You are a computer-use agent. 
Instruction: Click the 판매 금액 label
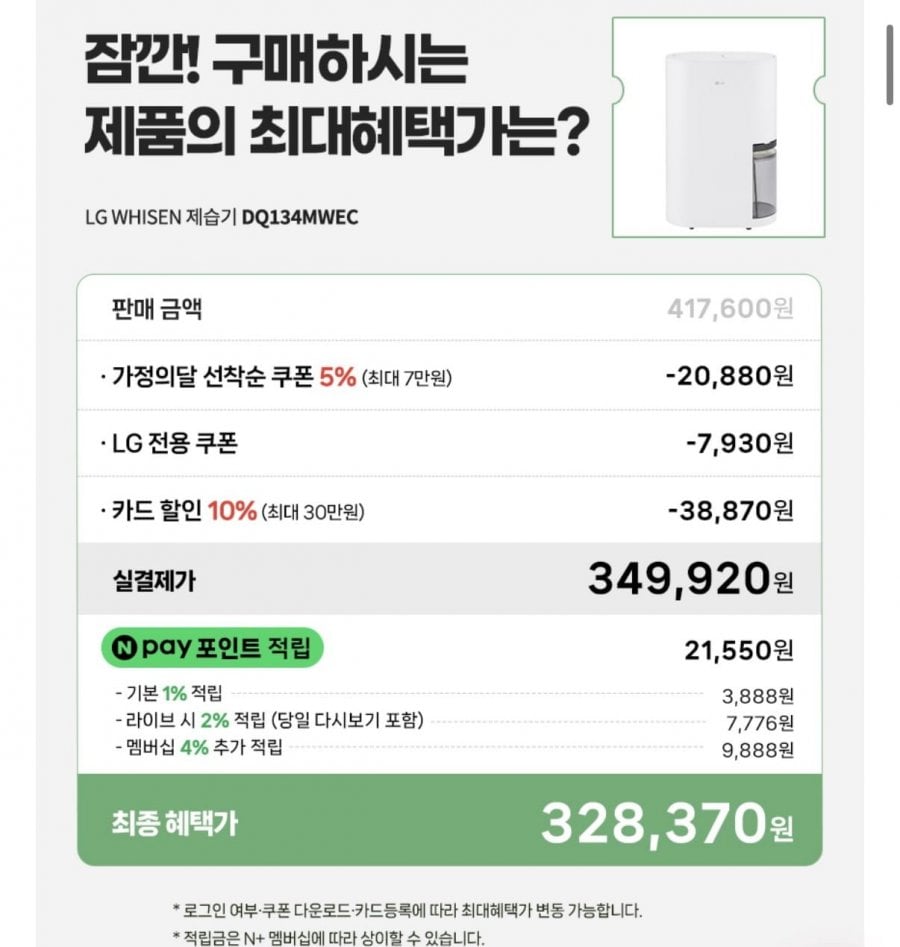pyautogui.click(x=157, y=307)
